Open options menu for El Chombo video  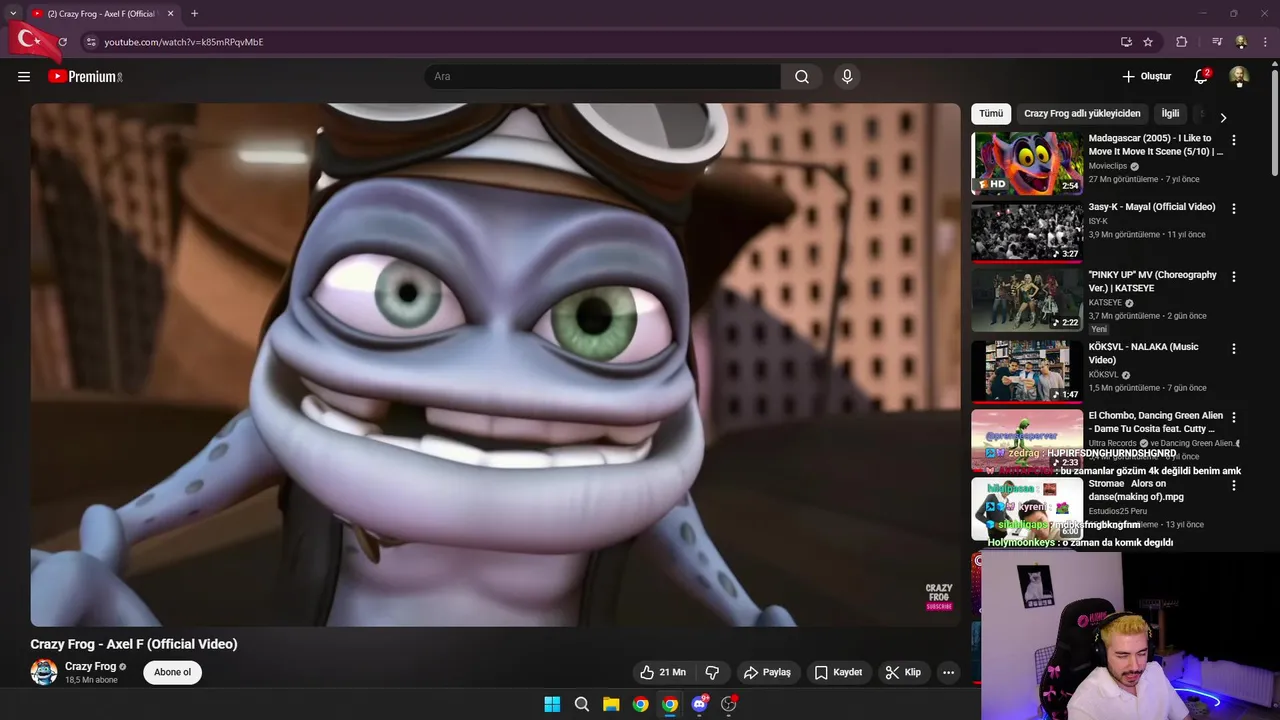[x=1233, y=417]
